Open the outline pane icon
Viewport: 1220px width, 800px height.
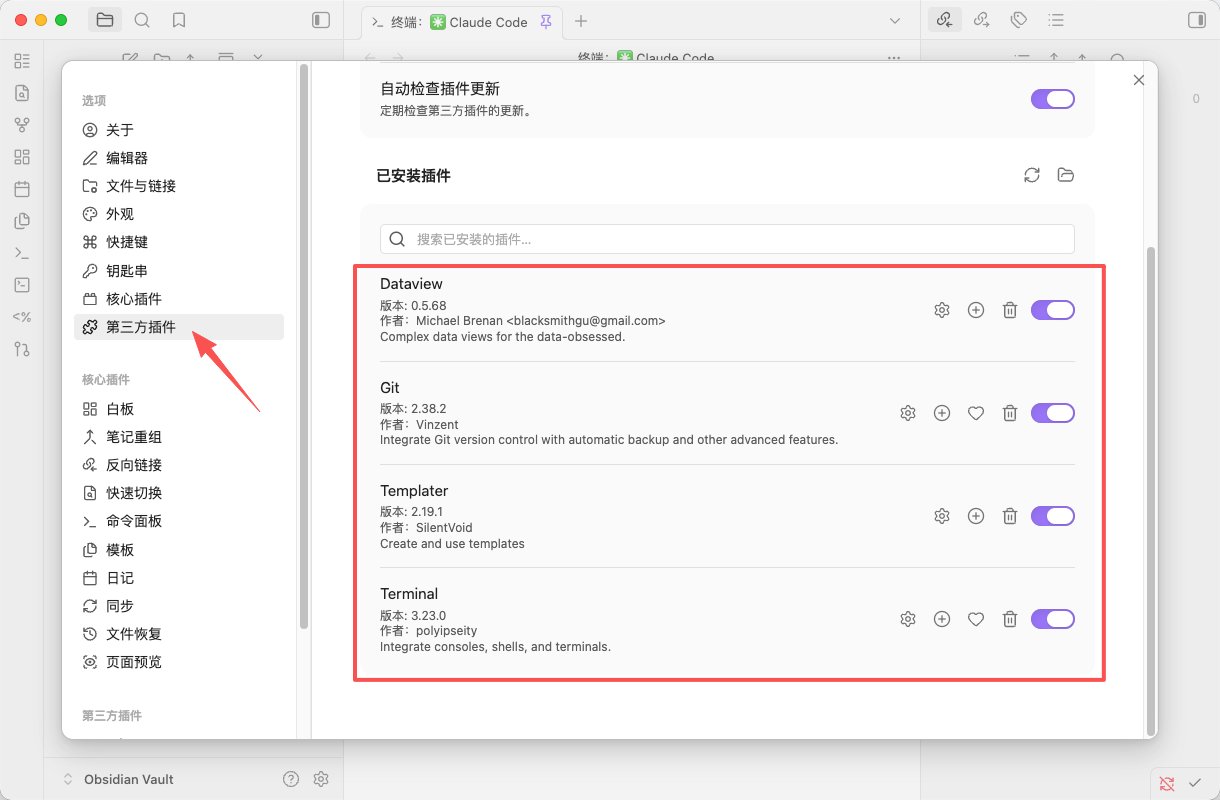pos(1055,20)
